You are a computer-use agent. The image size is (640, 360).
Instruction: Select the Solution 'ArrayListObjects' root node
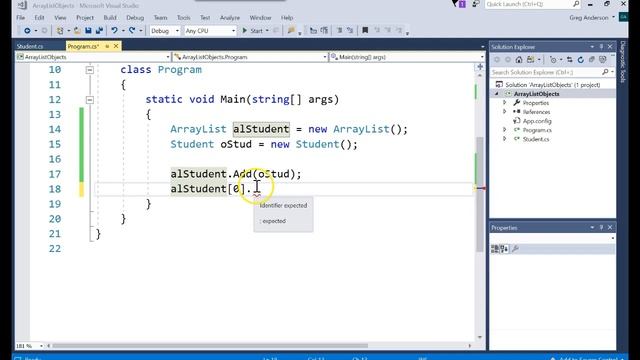click(553, 85)
